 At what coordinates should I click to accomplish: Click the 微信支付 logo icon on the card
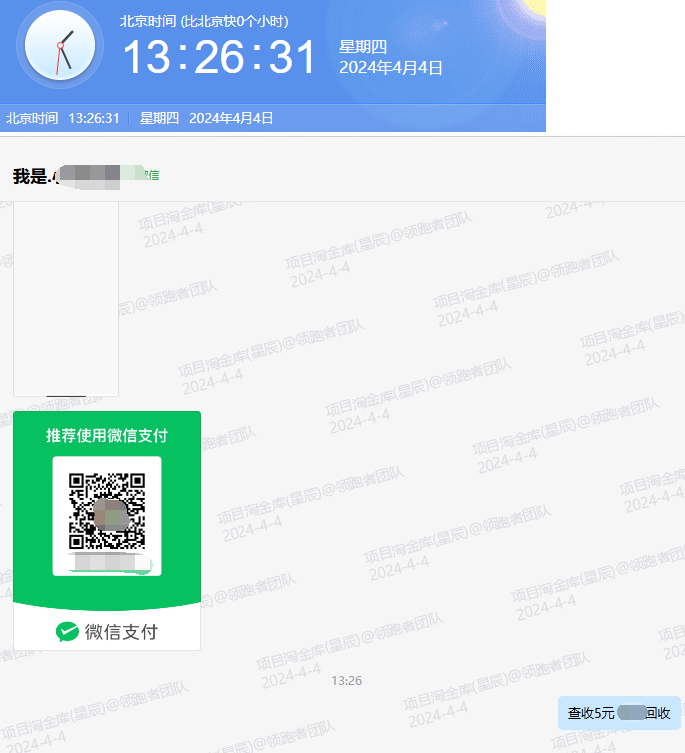pos(67,632)
